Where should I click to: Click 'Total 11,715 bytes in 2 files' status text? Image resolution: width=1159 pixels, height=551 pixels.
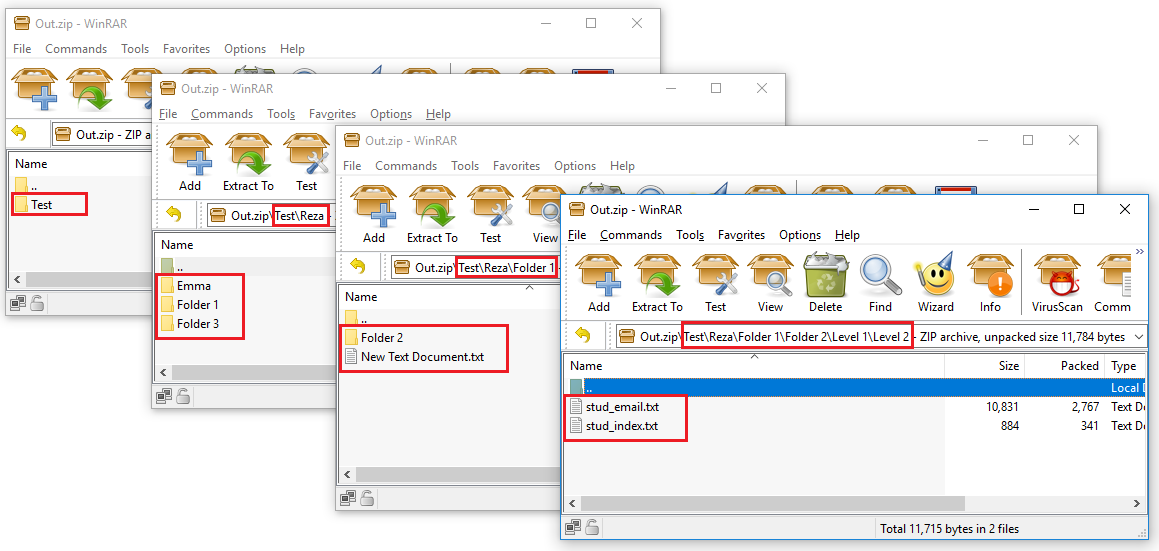950,529
